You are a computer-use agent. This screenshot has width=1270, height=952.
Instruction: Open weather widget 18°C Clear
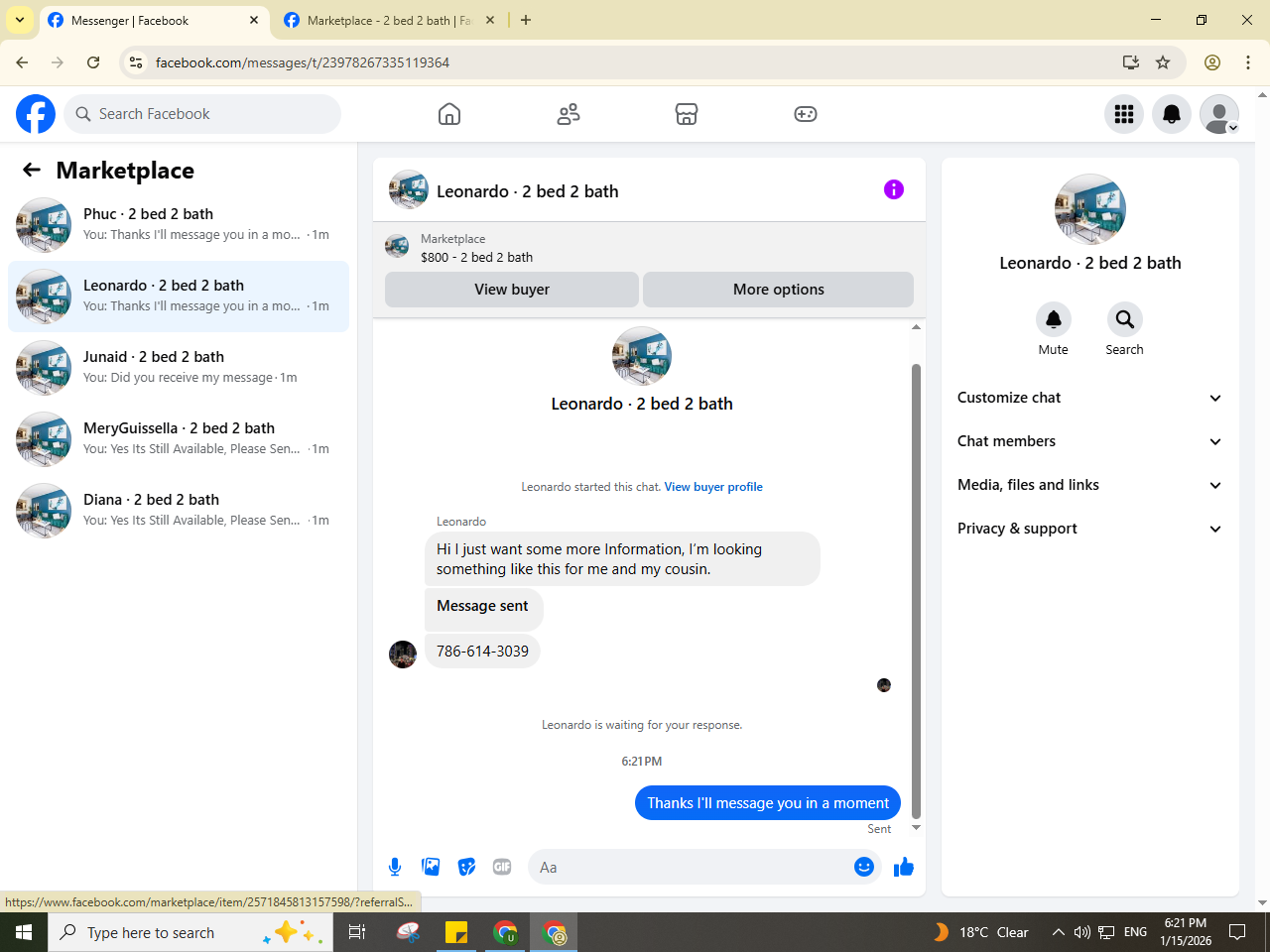point(980,932)
